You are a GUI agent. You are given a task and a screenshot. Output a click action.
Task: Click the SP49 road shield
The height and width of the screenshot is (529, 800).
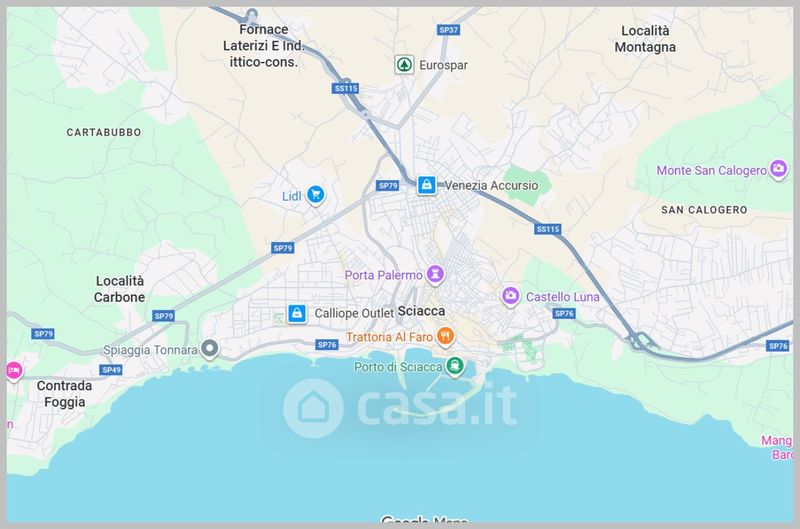tap(111, 370)
